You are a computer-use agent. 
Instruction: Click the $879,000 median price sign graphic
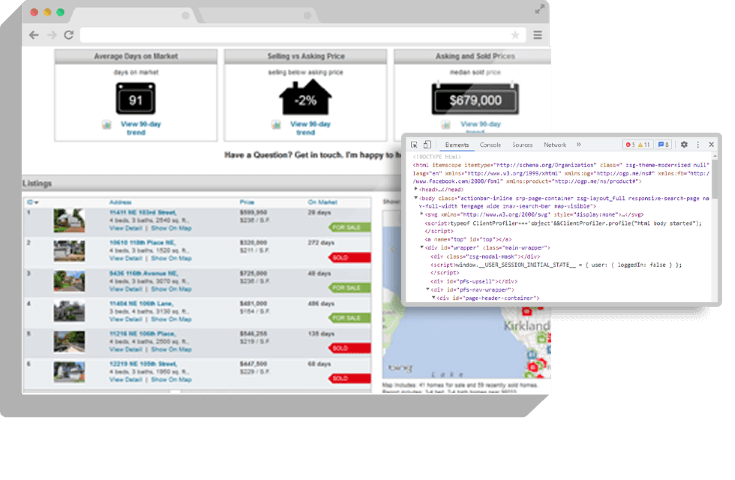click(x=475, y=98)
